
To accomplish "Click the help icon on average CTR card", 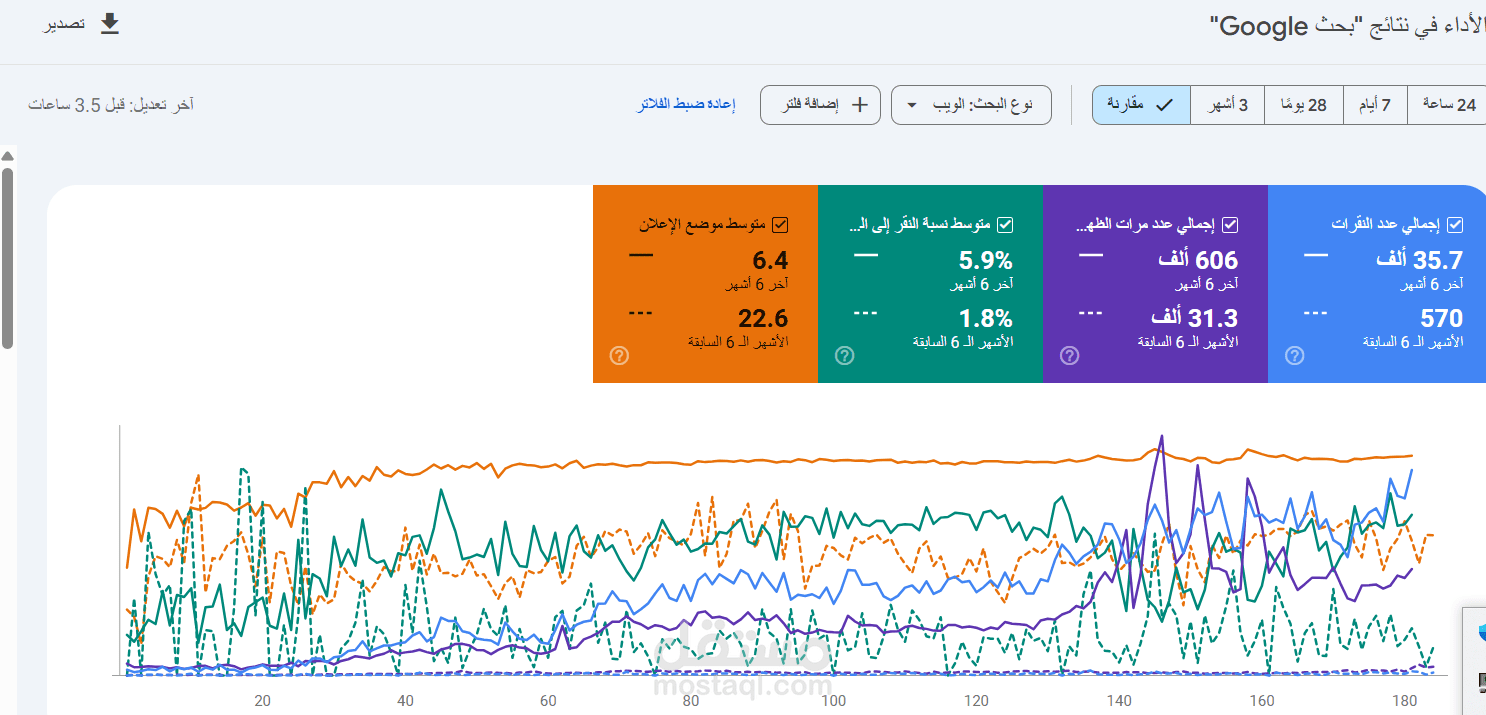I will (844, 354).
